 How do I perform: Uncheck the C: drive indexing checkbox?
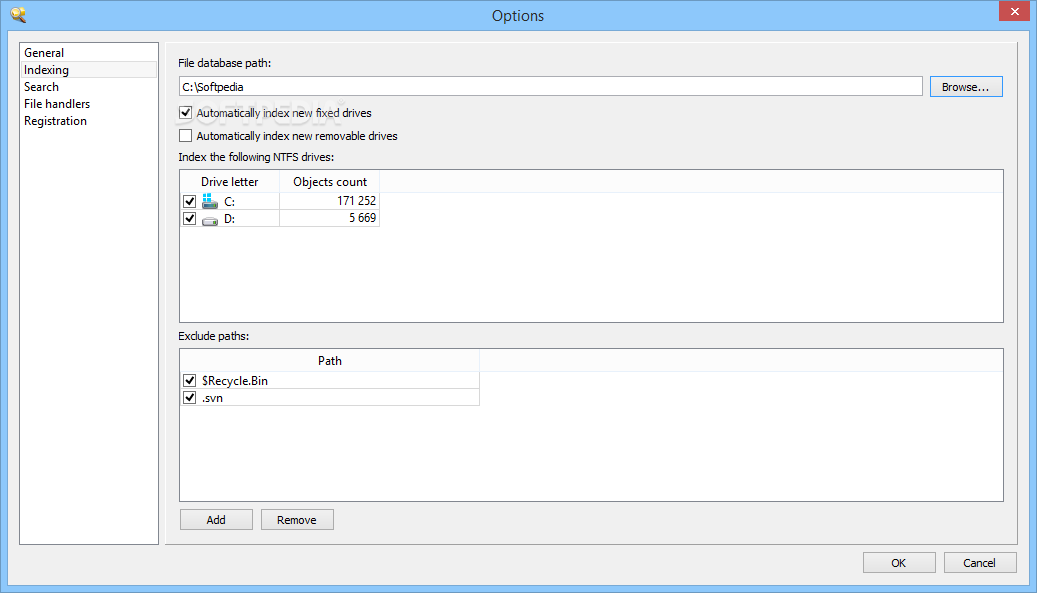click(x=190, y=201)
